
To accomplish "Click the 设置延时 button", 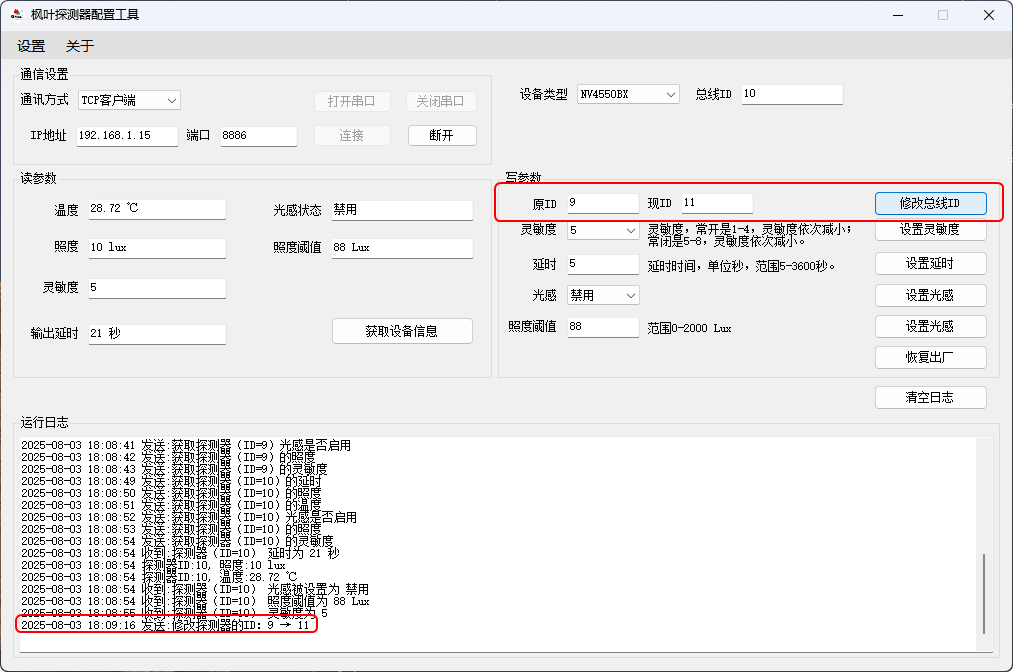I will pyautogui.click(x=930, y=264).
